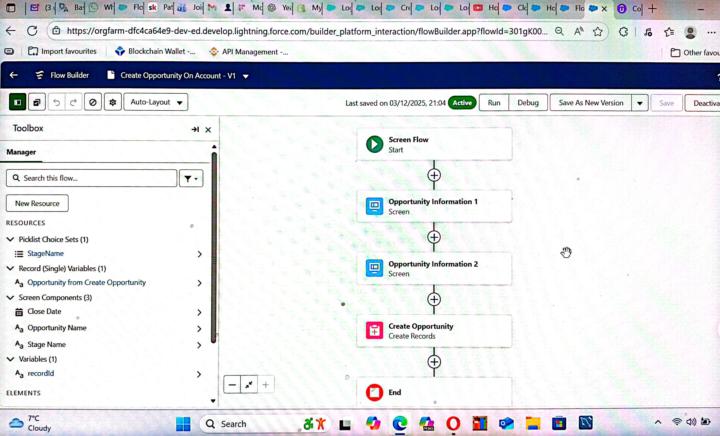This screenshot has width=720, height=436.
Task: Click the select elements toolbar icon
Action: click(37, 102)
